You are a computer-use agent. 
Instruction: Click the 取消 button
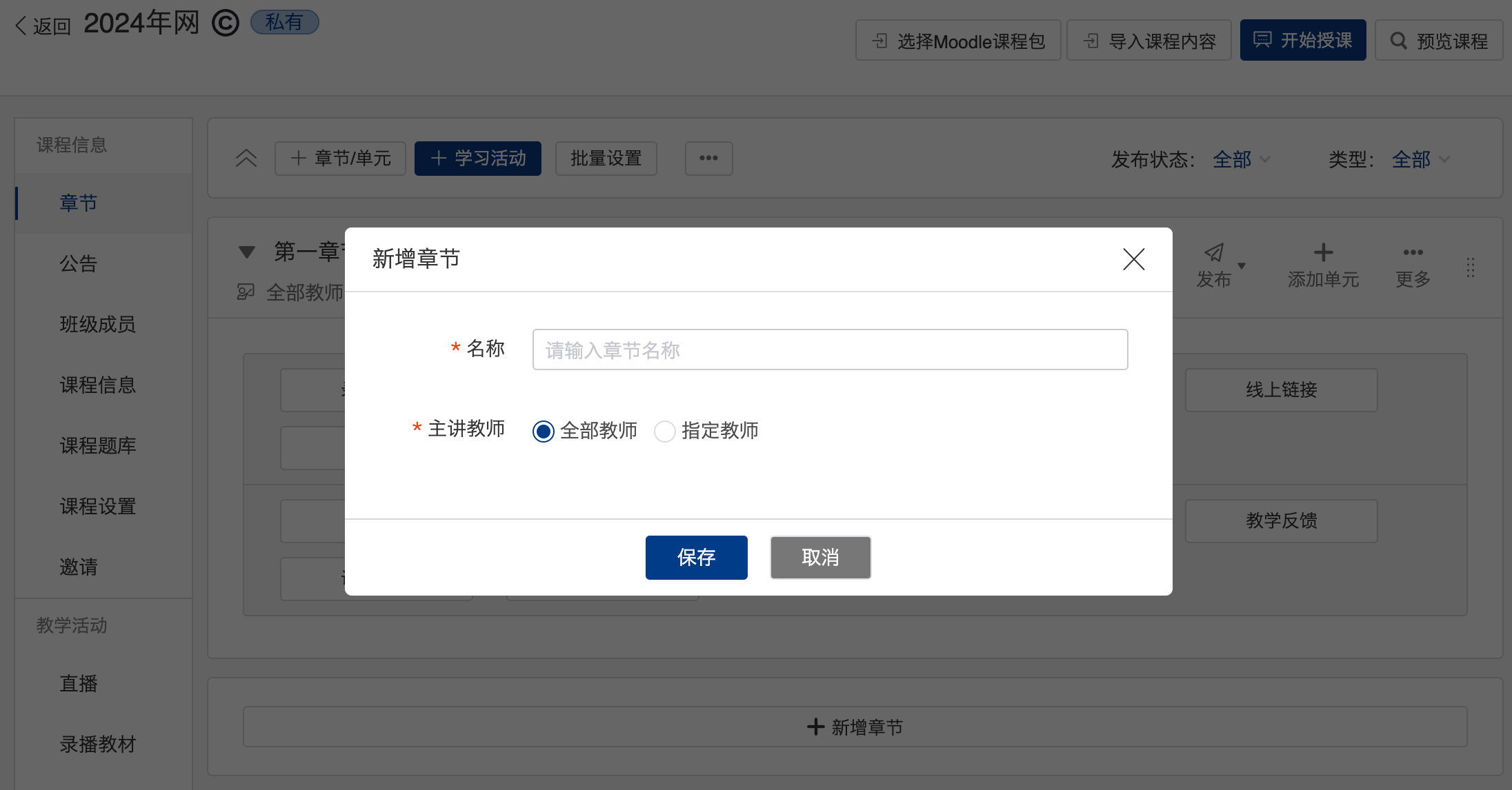pos(820,557)
